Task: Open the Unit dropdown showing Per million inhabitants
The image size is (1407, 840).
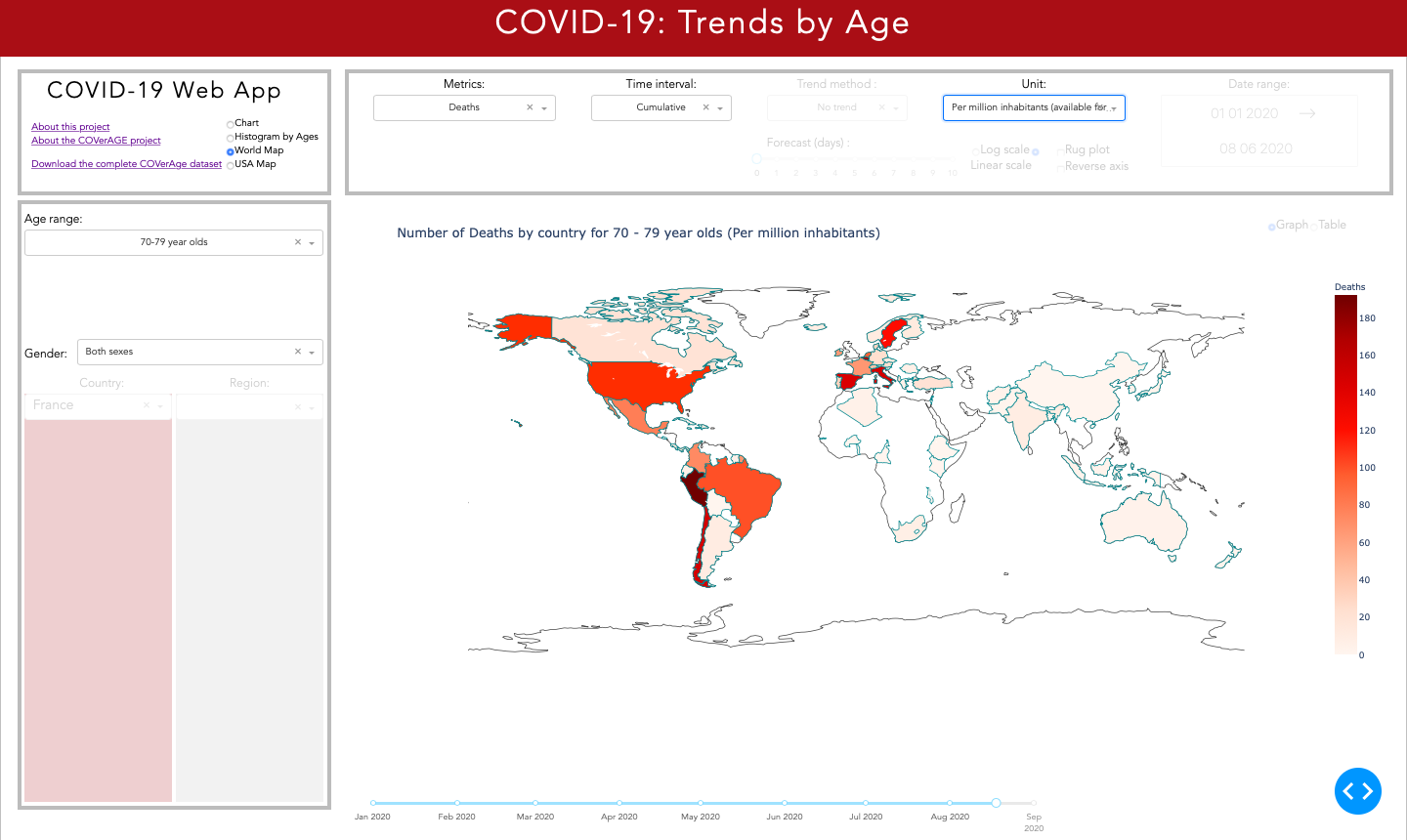Action: pyautogui.click(x=1034, y=107)
